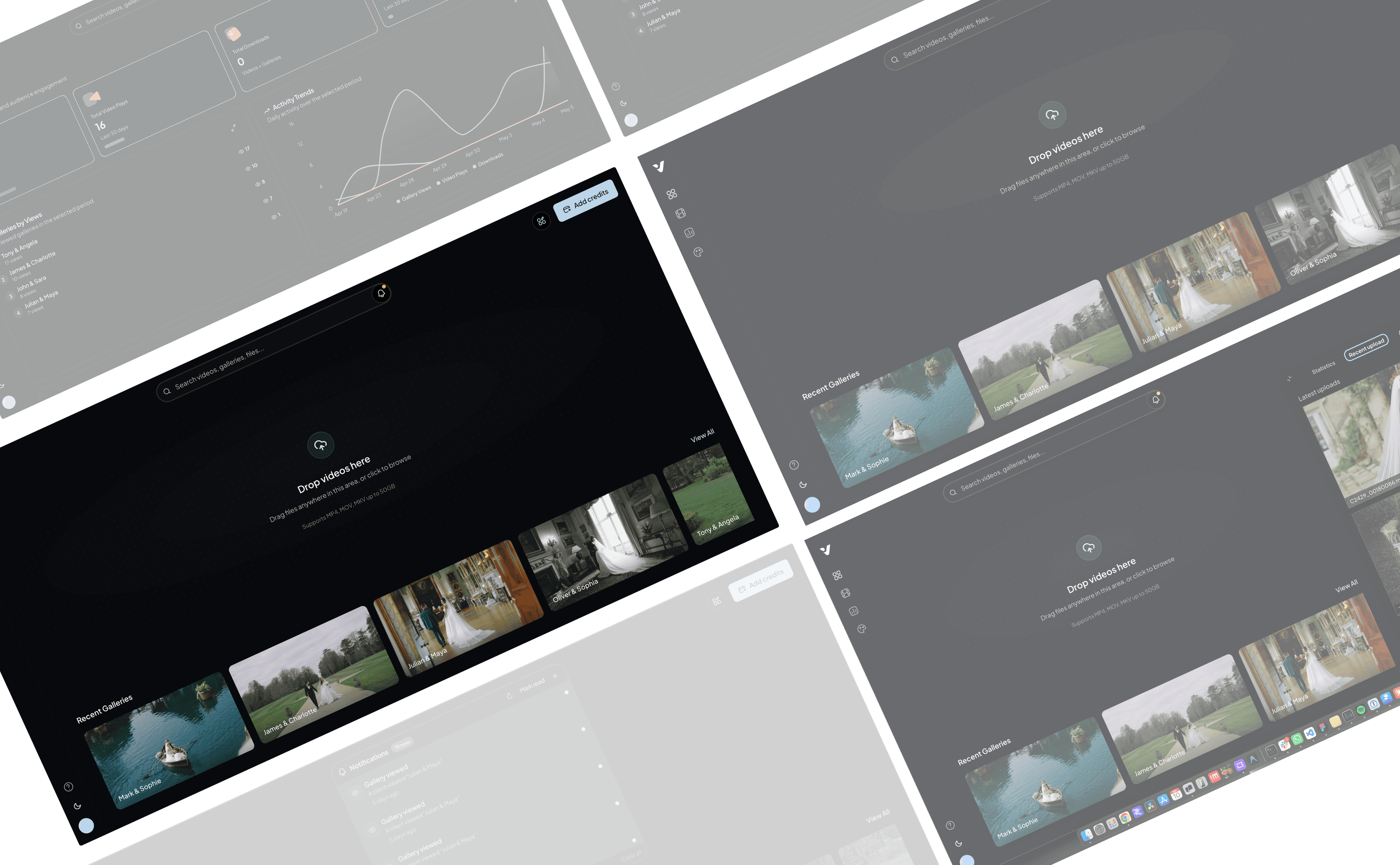The height and width of the screenshot is (865, 1400).
Task: Select the Recent upload tab
Action: click(x=1366, y=348)
